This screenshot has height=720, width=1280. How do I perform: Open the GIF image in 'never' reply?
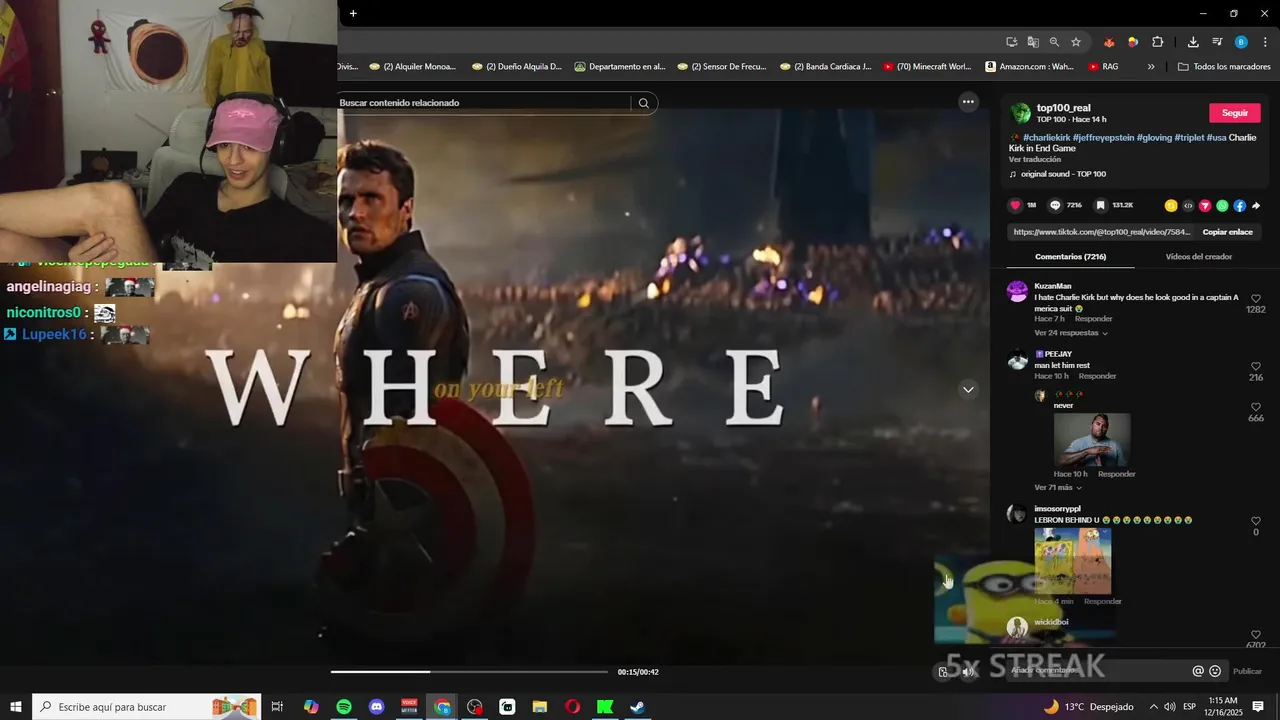[x=1092, y=440]
